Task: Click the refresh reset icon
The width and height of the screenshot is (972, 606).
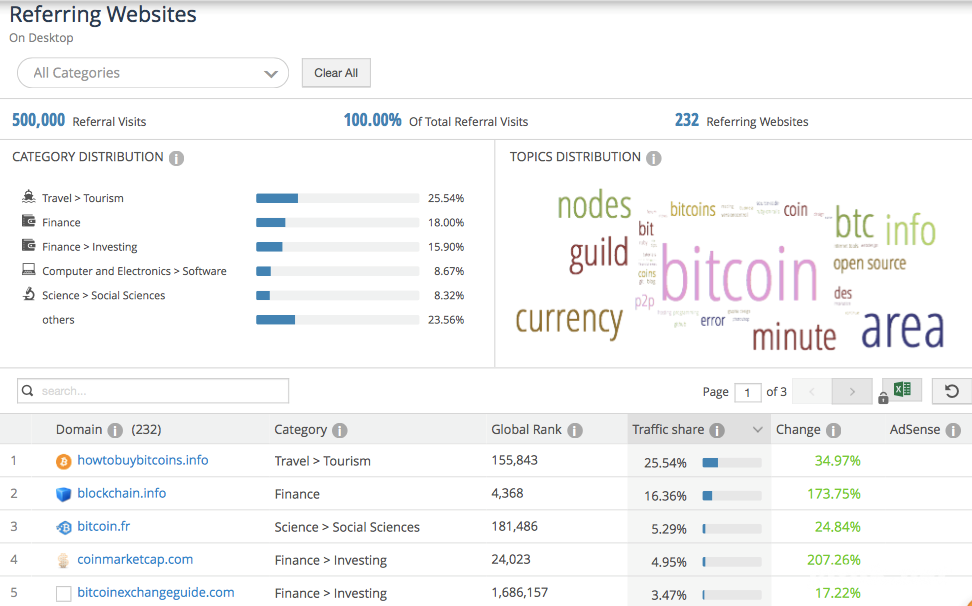Action: pos(952,391)
